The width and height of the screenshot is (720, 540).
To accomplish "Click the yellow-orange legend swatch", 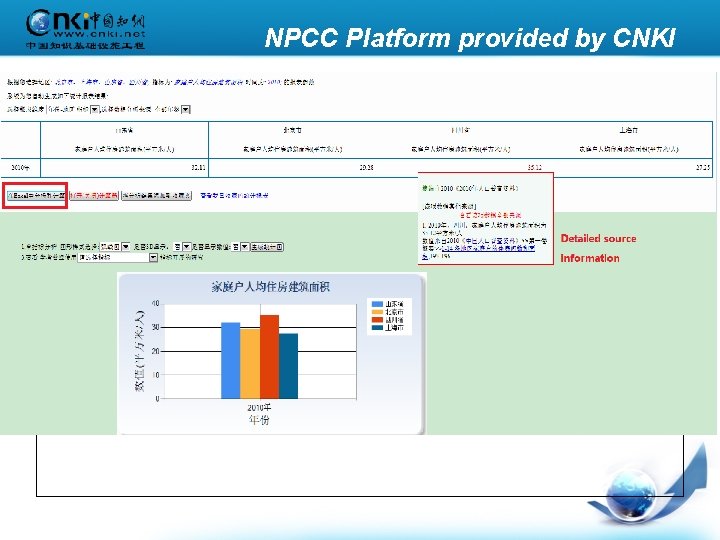I will click(377, 312).
